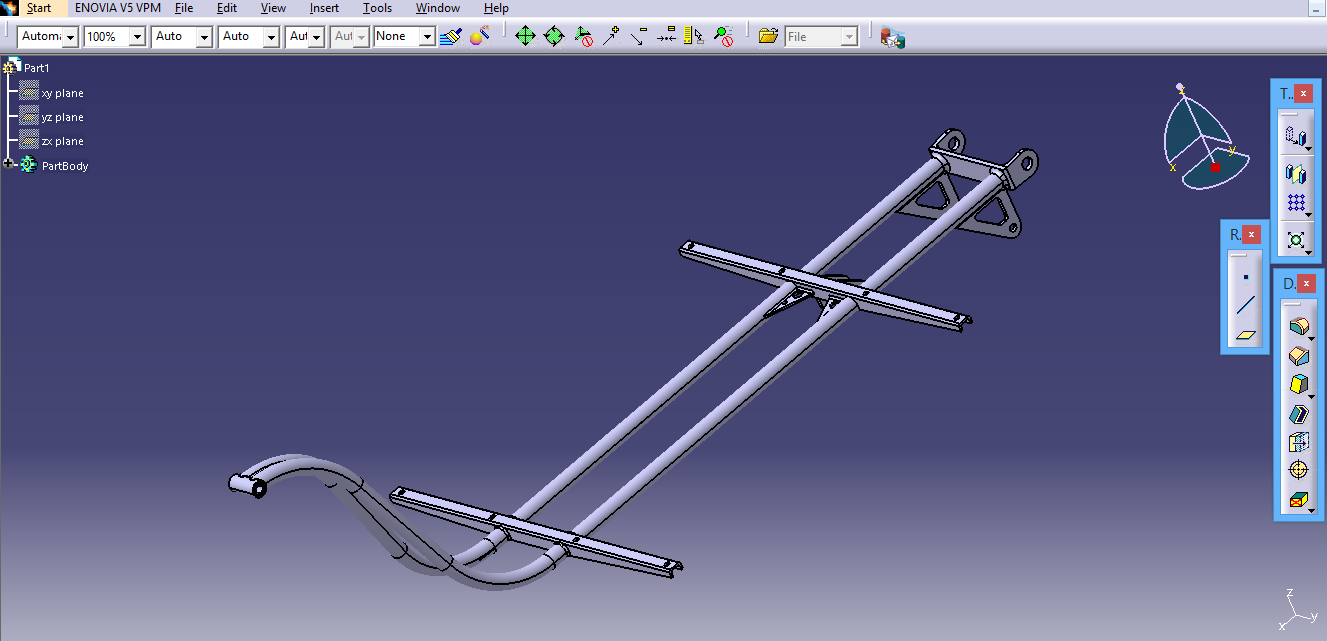The image size is (1327, 641).
Task: Select the Mirror tool in the T. panel
Action: (x=1296, y=173)
